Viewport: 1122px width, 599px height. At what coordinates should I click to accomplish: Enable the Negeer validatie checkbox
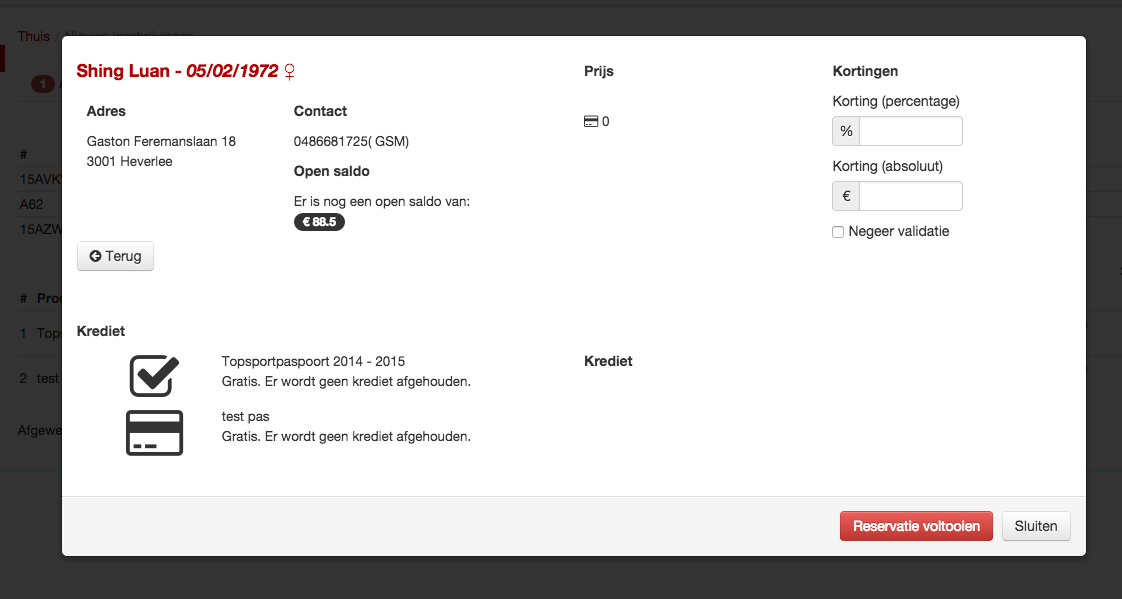838,232
